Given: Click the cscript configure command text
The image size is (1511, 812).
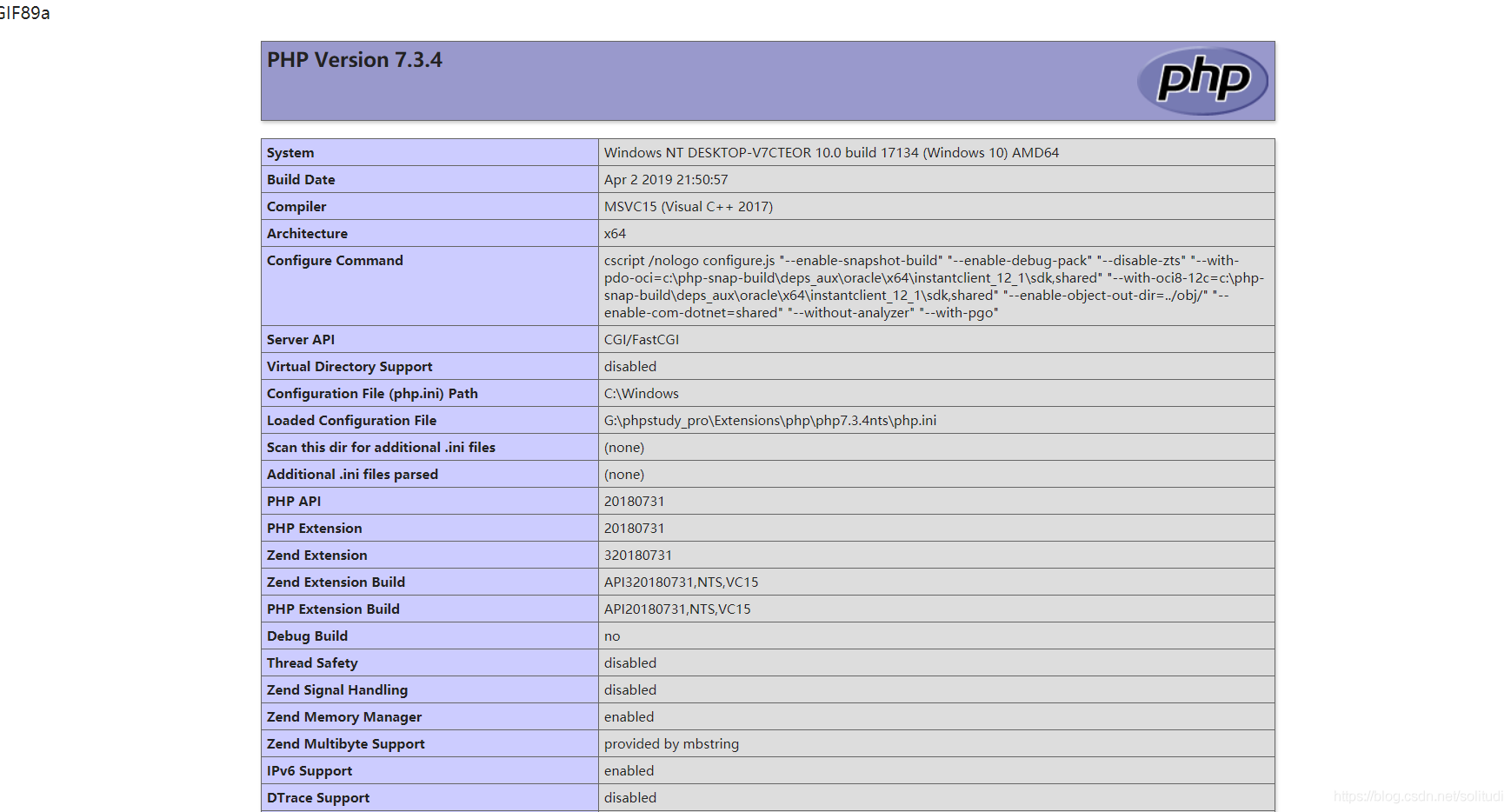Looking at the screenshot, I should 935,287.
